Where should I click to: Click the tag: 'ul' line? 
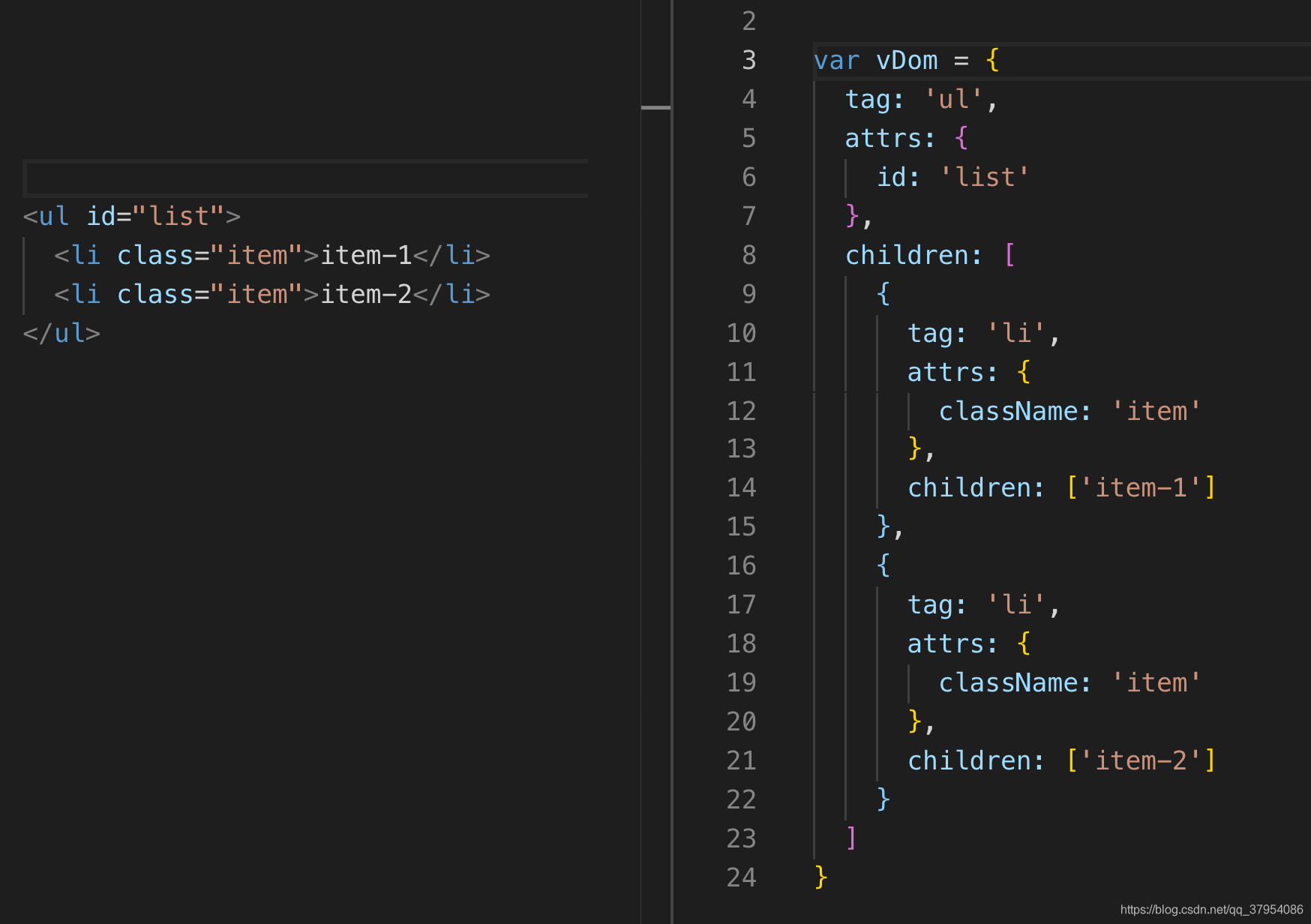pyautogui.click(x=921, y=99)
